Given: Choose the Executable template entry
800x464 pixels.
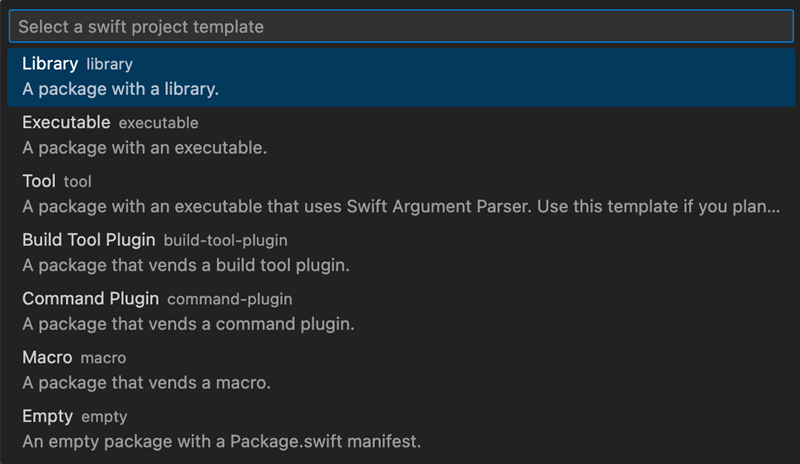Looking at the screenshot, I should (x=66, y=123).
